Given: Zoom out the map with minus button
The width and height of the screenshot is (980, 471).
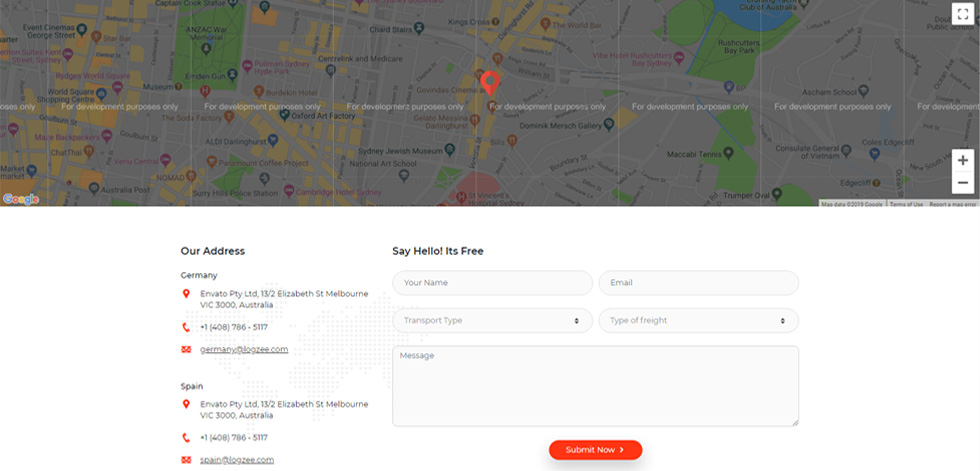Looking at the screenshot, I should click(962, 182).
